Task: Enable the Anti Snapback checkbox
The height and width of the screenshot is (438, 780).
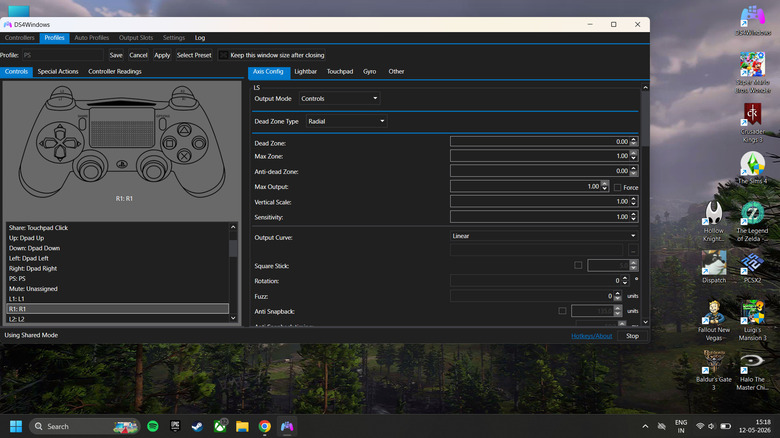Action: 562,311
